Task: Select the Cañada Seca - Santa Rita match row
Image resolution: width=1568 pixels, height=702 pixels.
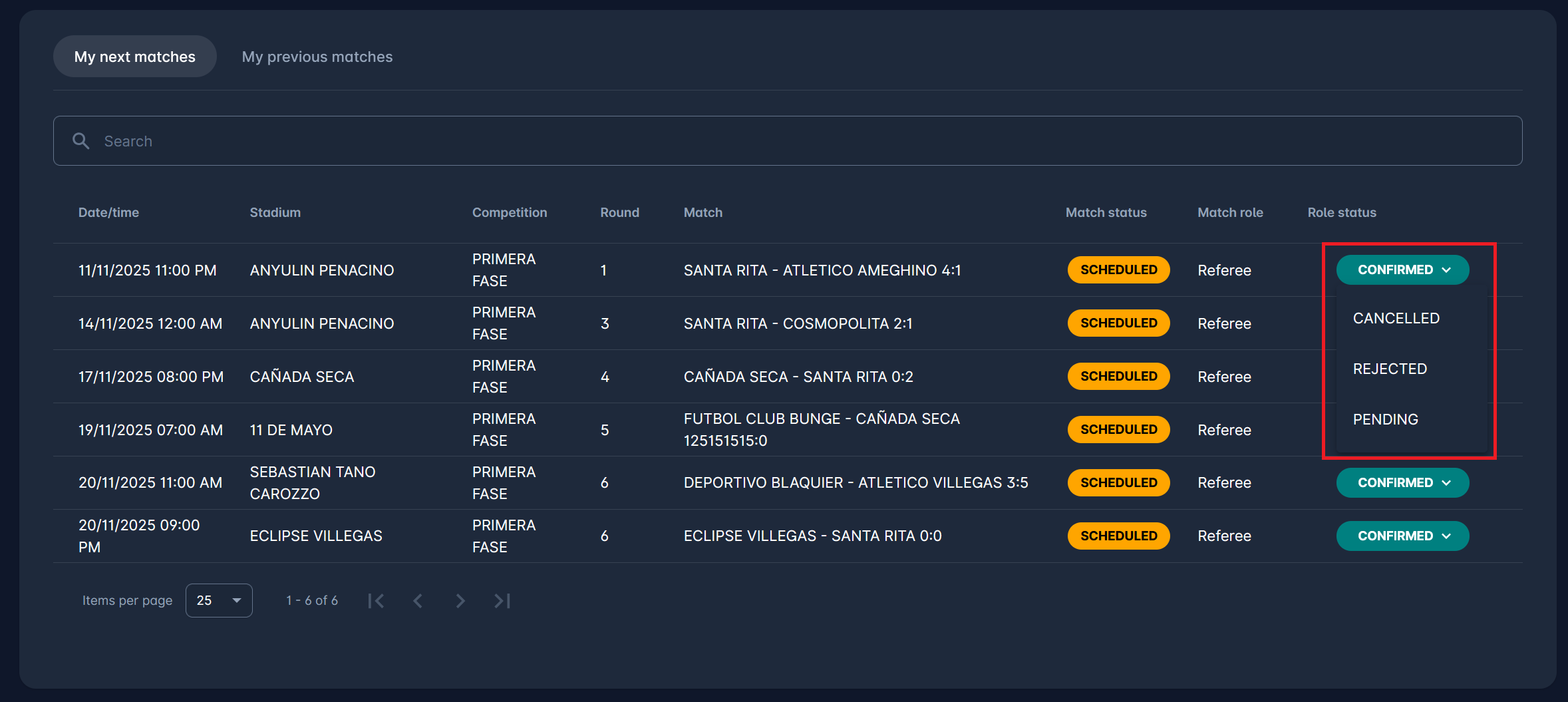Action: 798,377
